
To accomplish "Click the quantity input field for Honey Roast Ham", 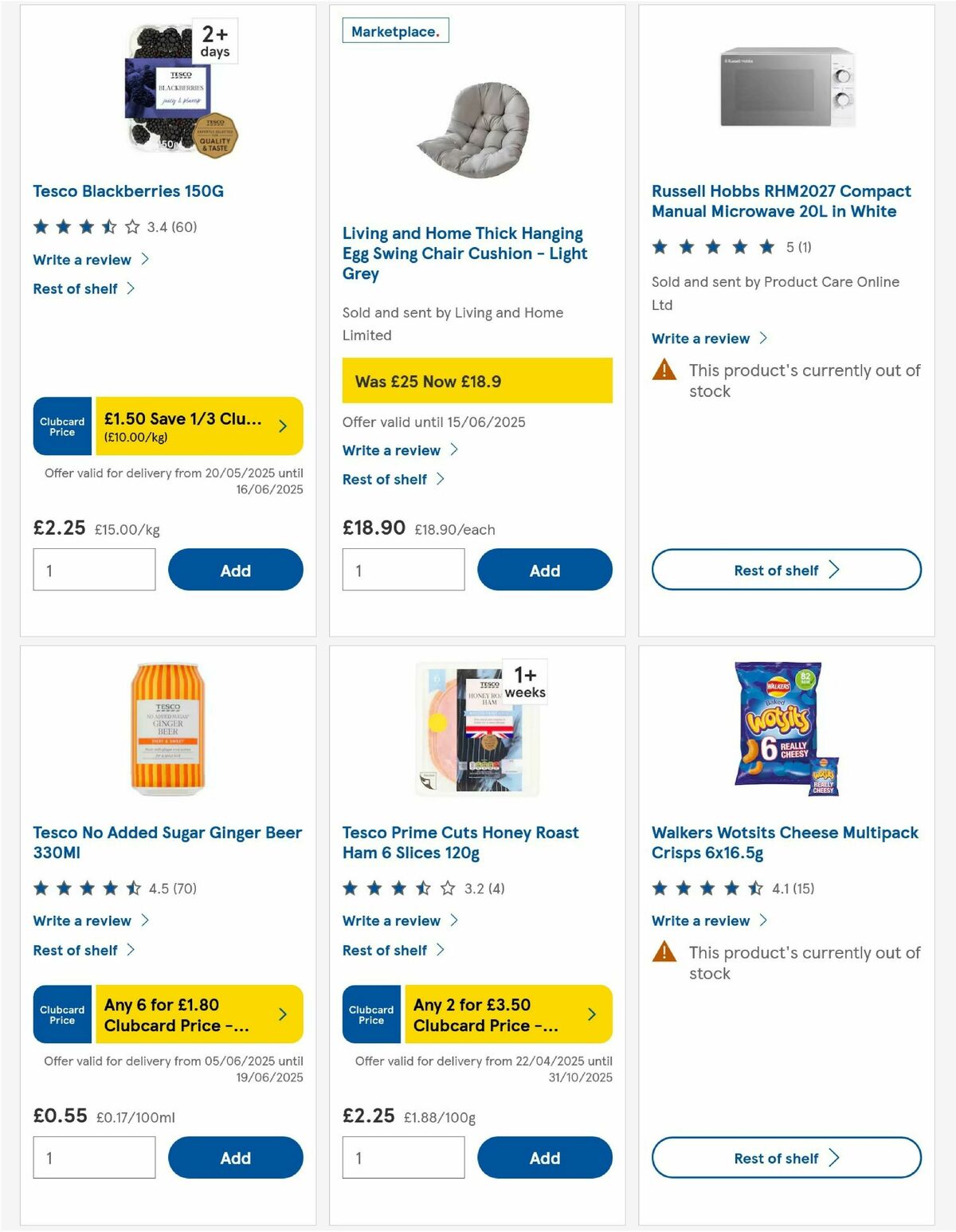I will [403, 1157].
